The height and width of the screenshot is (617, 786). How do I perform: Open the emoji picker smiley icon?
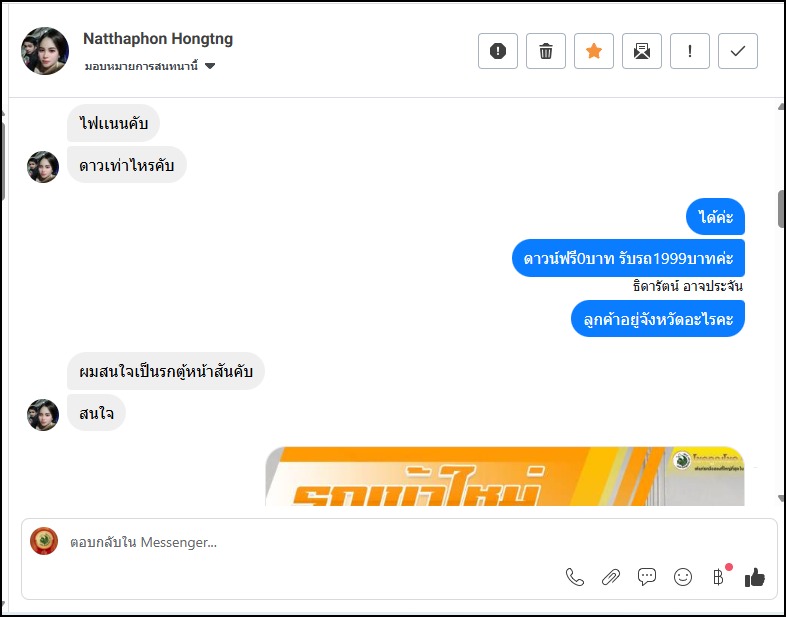pyautogui.click(x=683, y=577)
